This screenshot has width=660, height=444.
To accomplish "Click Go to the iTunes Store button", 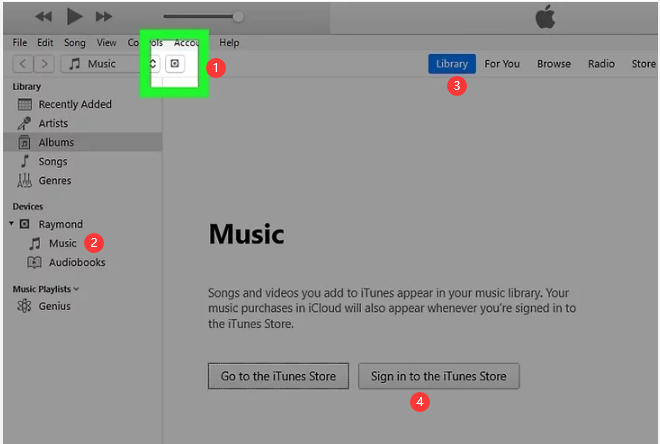I will [278, 376].
